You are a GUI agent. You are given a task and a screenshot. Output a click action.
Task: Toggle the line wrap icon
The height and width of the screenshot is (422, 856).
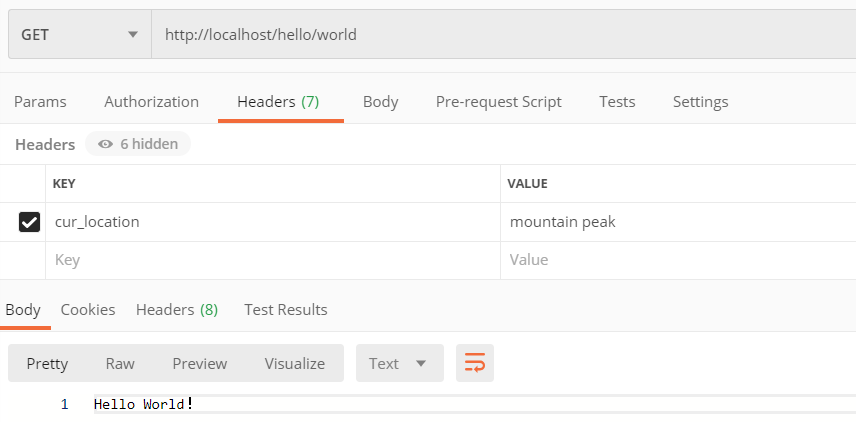click(475, 363)
